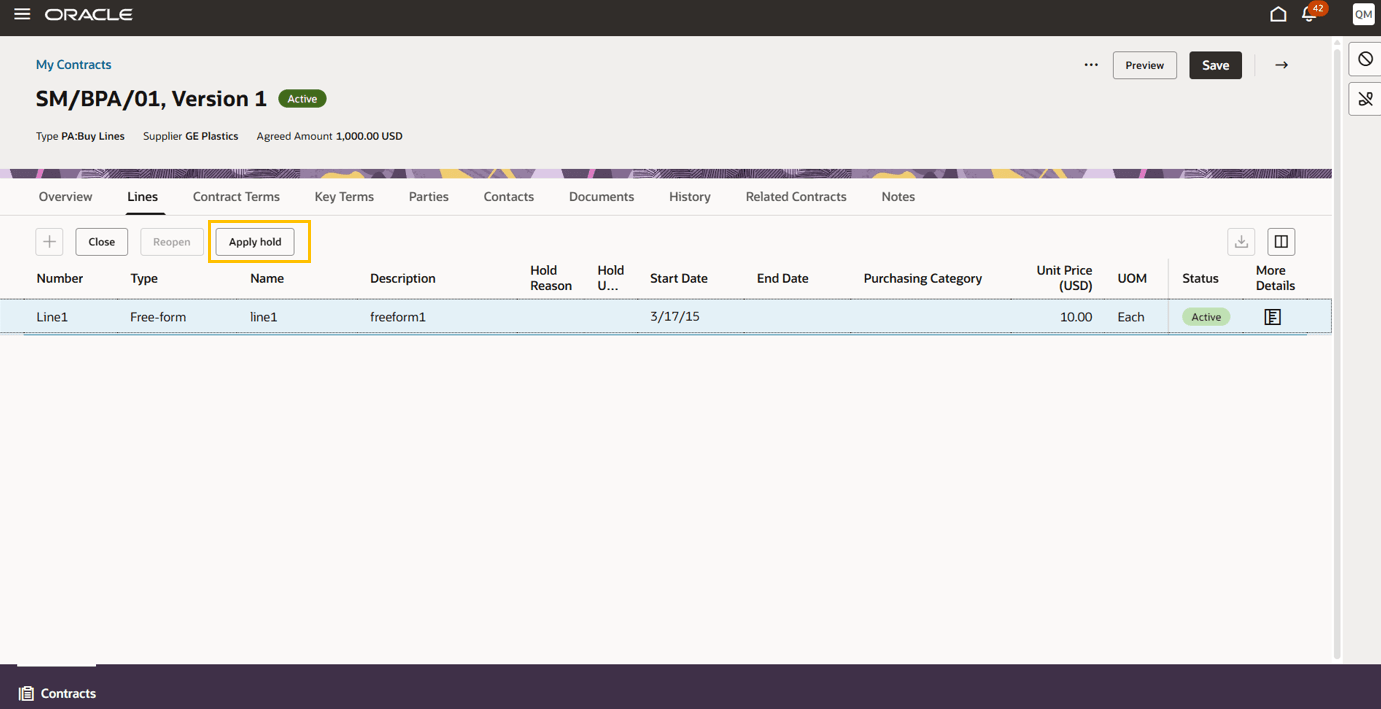Switch to the Parties tab
1381x709 pixels.
click(428, 197)
